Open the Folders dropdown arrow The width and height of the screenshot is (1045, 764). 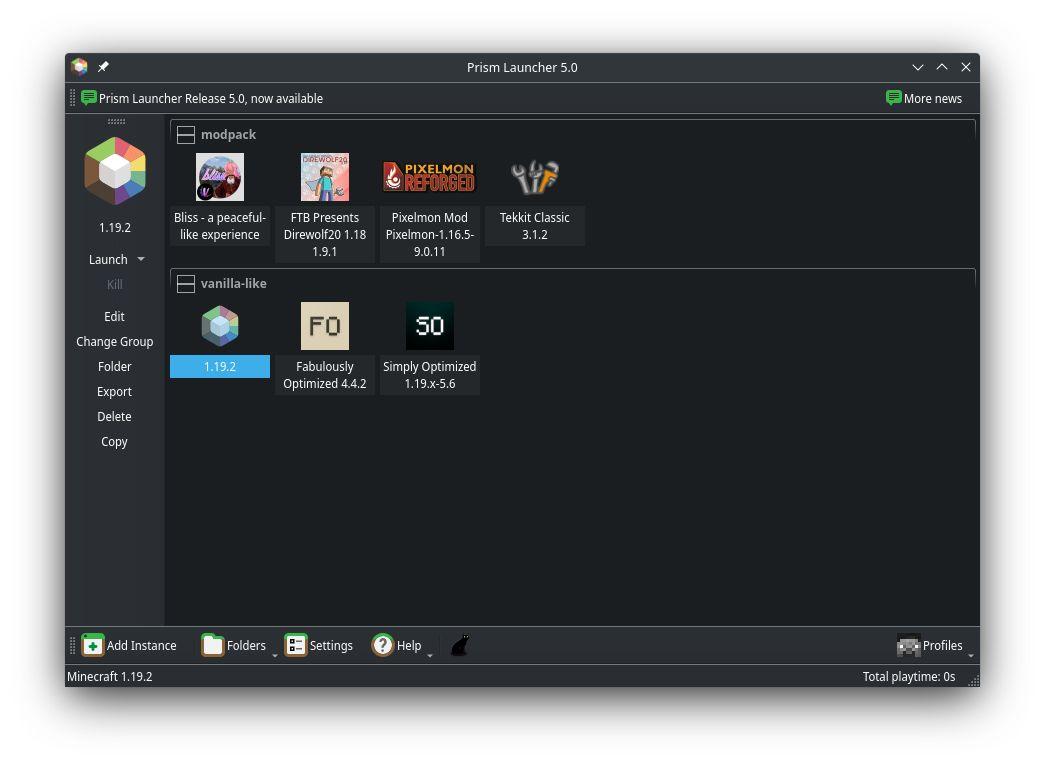pos(275,655)
